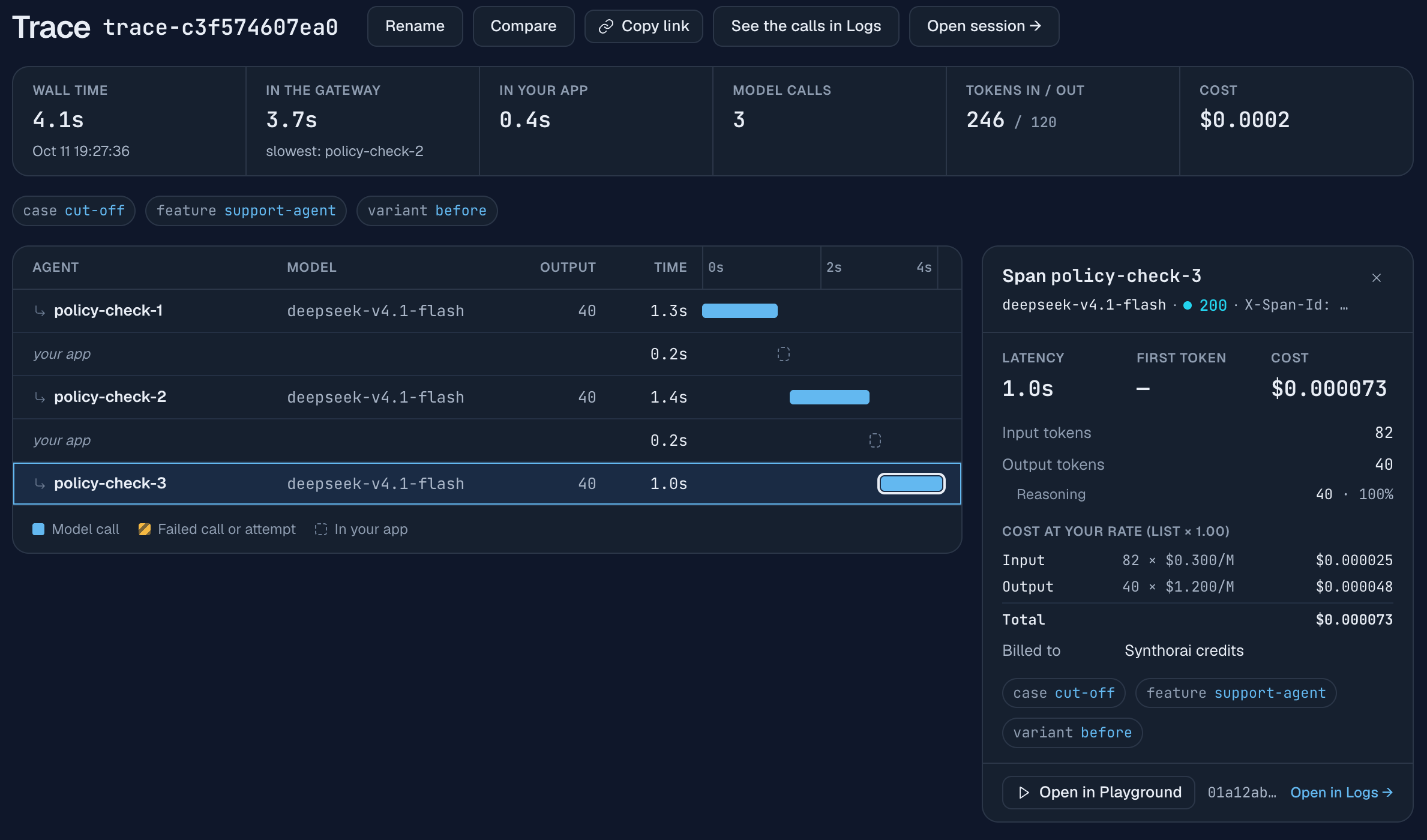Select the policy-check-3 row

[487, 484]
